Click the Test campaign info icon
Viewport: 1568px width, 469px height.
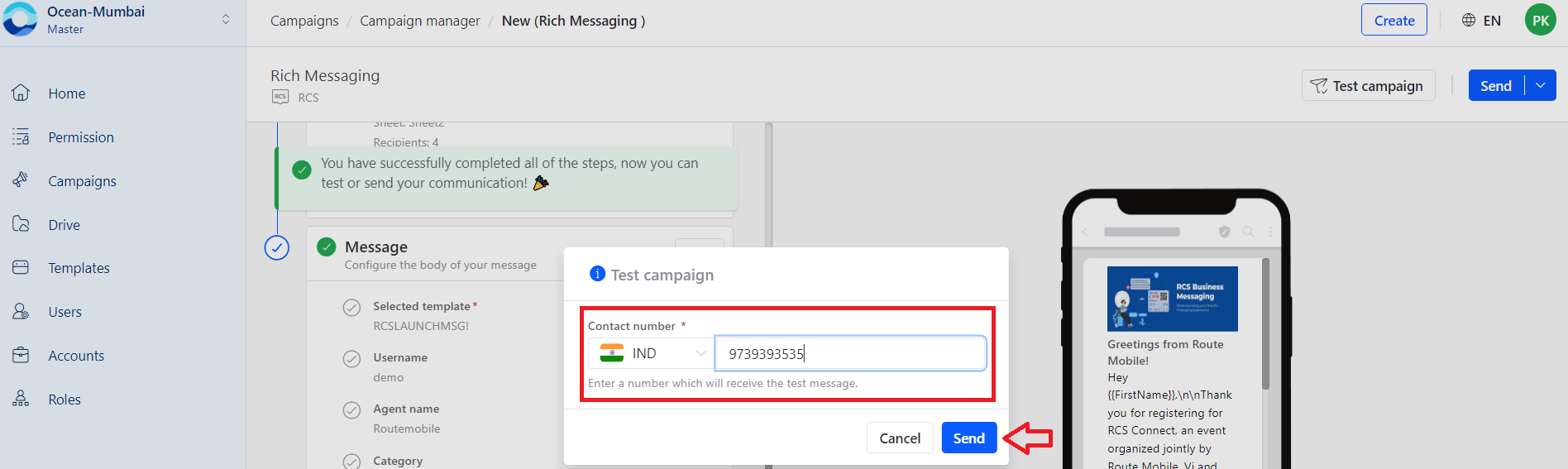pos(597,274)
